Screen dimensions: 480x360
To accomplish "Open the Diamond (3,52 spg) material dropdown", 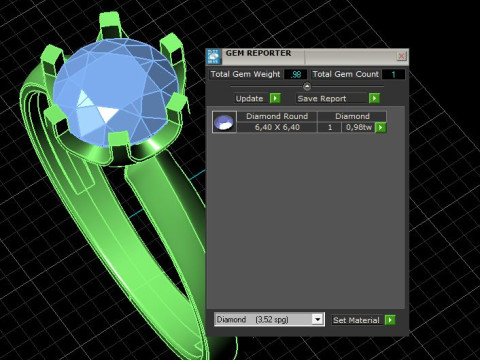I will tap(269, 320).
